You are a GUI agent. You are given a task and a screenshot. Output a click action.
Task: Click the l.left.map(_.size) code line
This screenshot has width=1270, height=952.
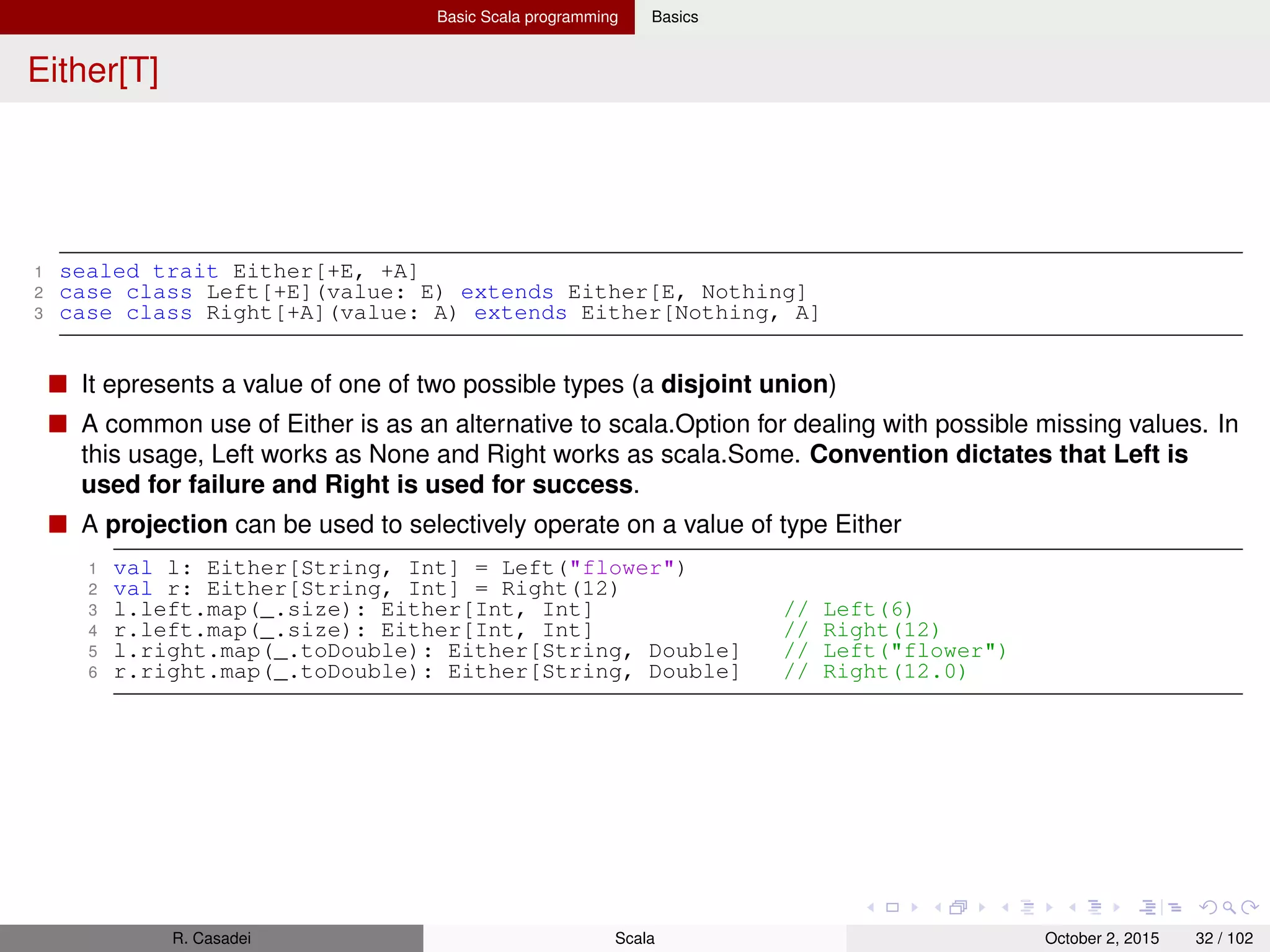(x=353, y=610)
